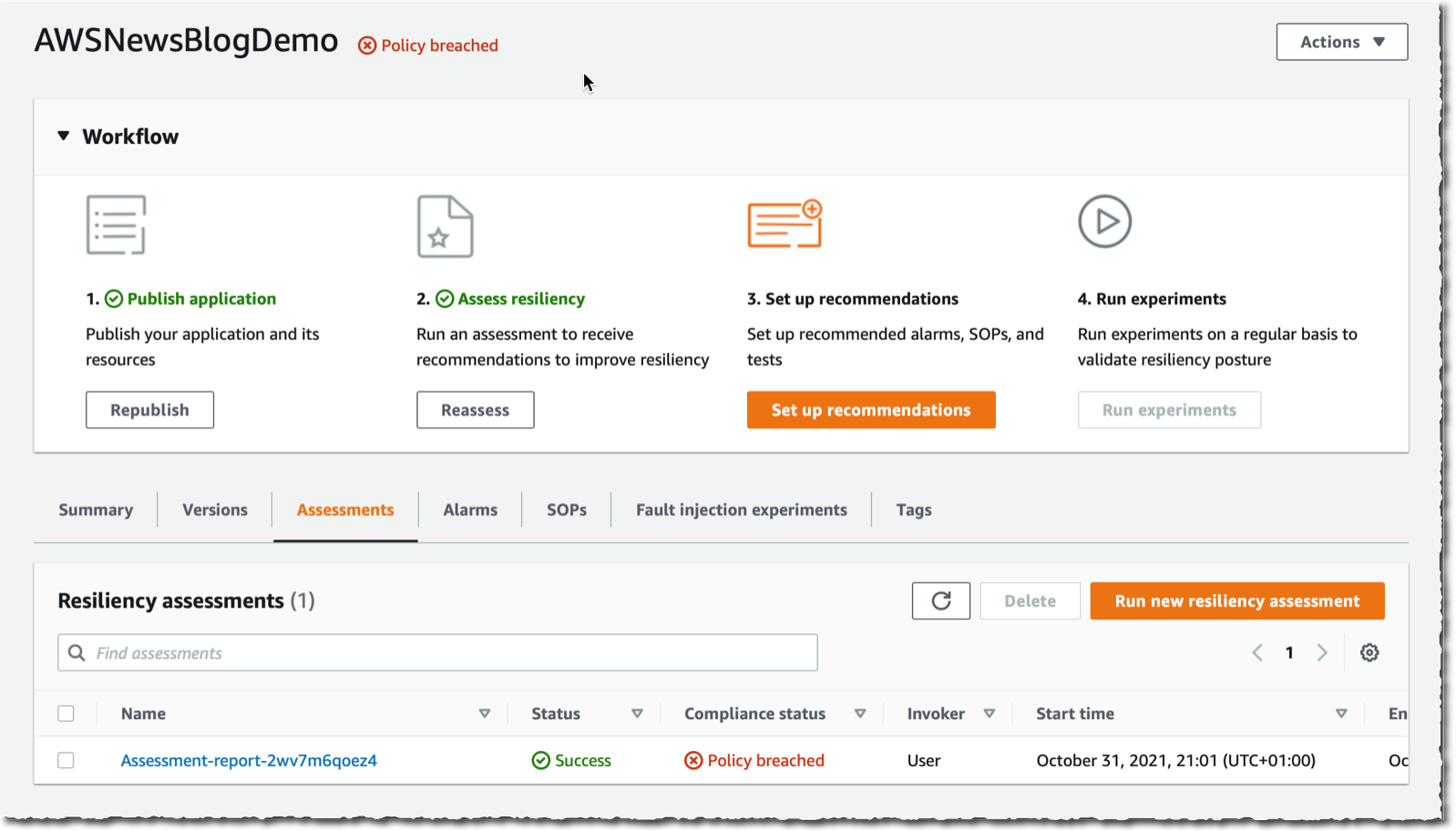
Task: Sort by the Compliance status column arrow
Action: pyautogui.click(x=860, y=713)
